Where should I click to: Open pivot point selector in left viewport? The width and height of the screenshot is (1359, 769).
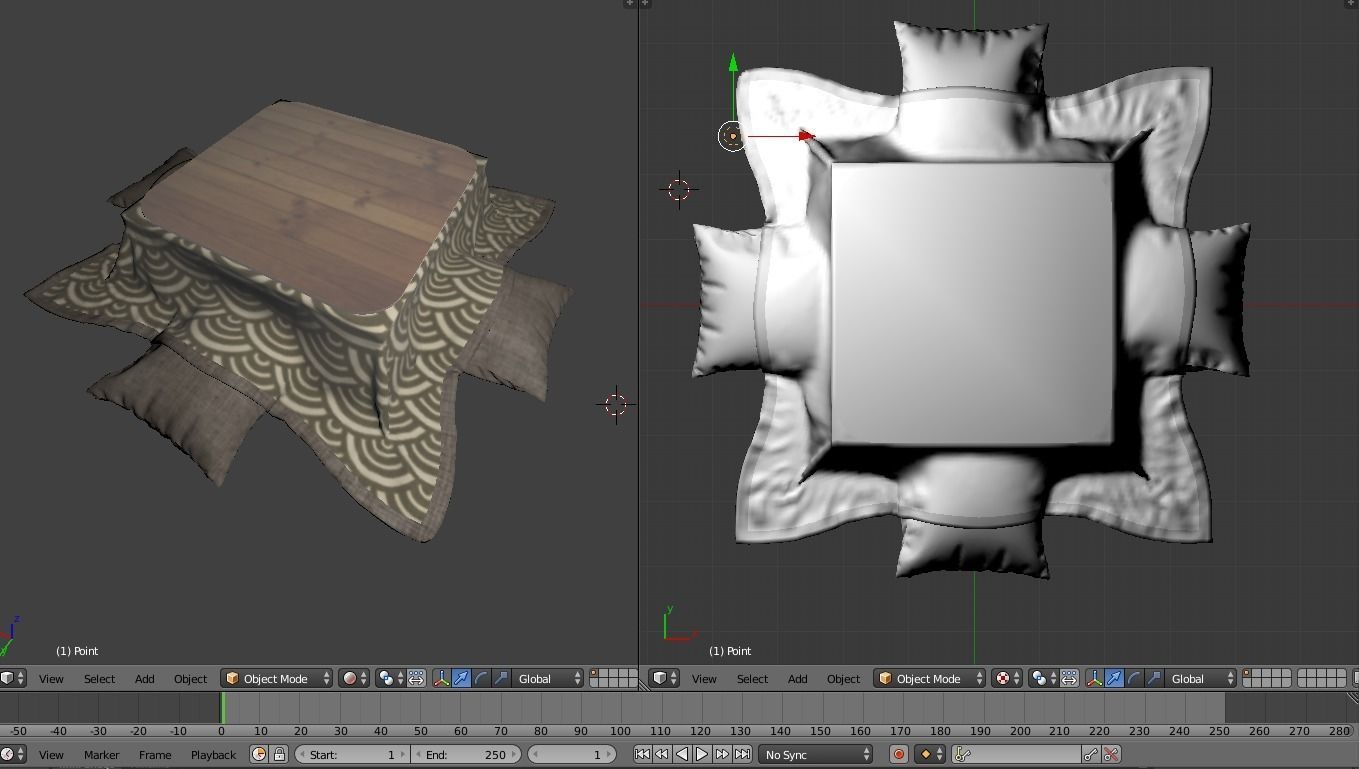tap(390, 678)
